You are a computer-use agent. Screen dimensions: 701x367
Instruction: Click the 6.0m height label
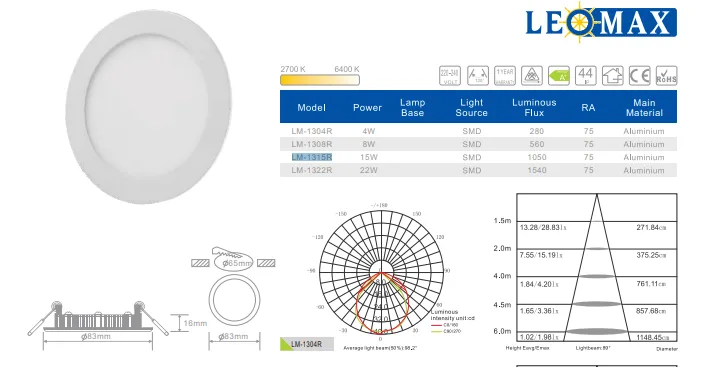502,331
